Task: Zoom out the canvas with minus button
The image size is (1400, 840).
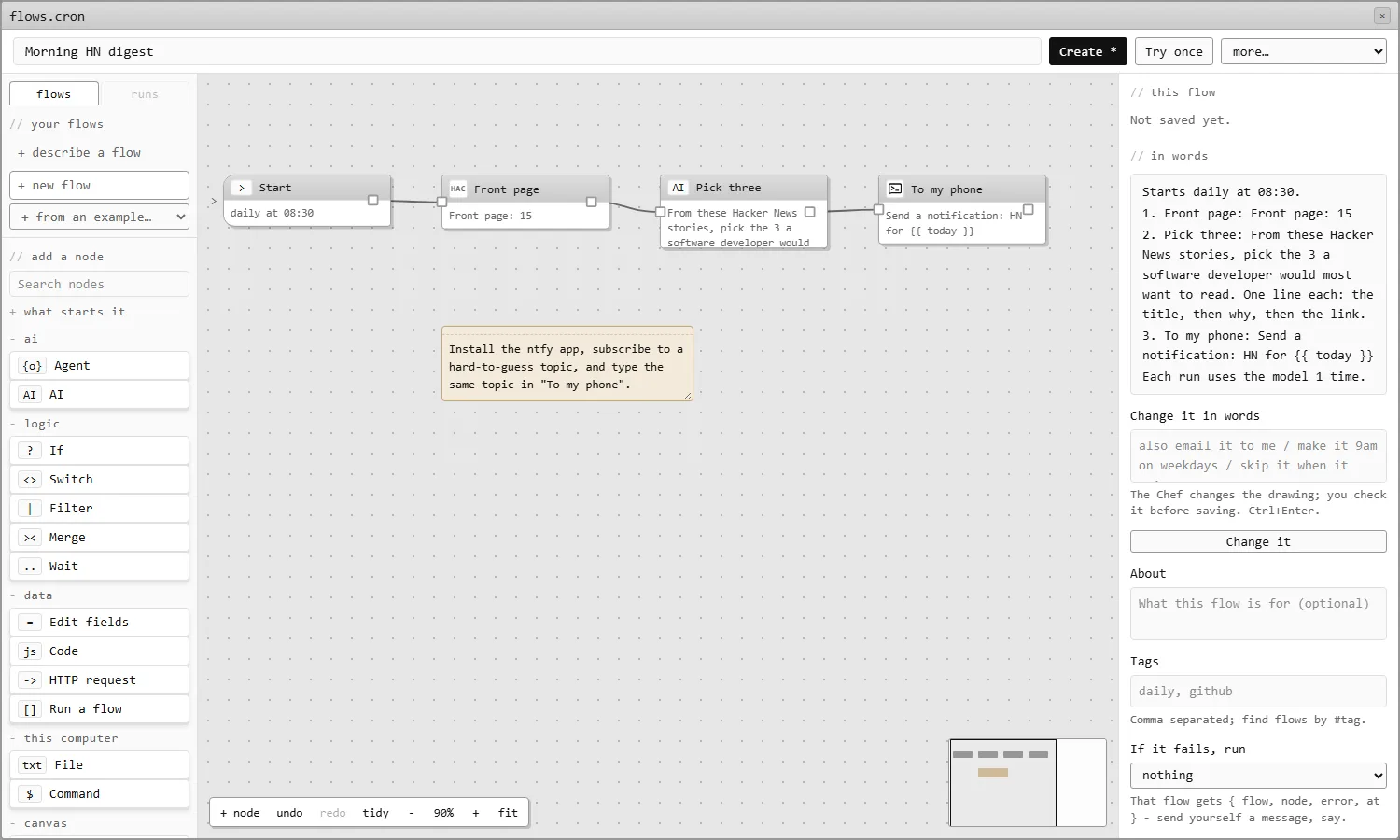Action: (x=411, y=813)
